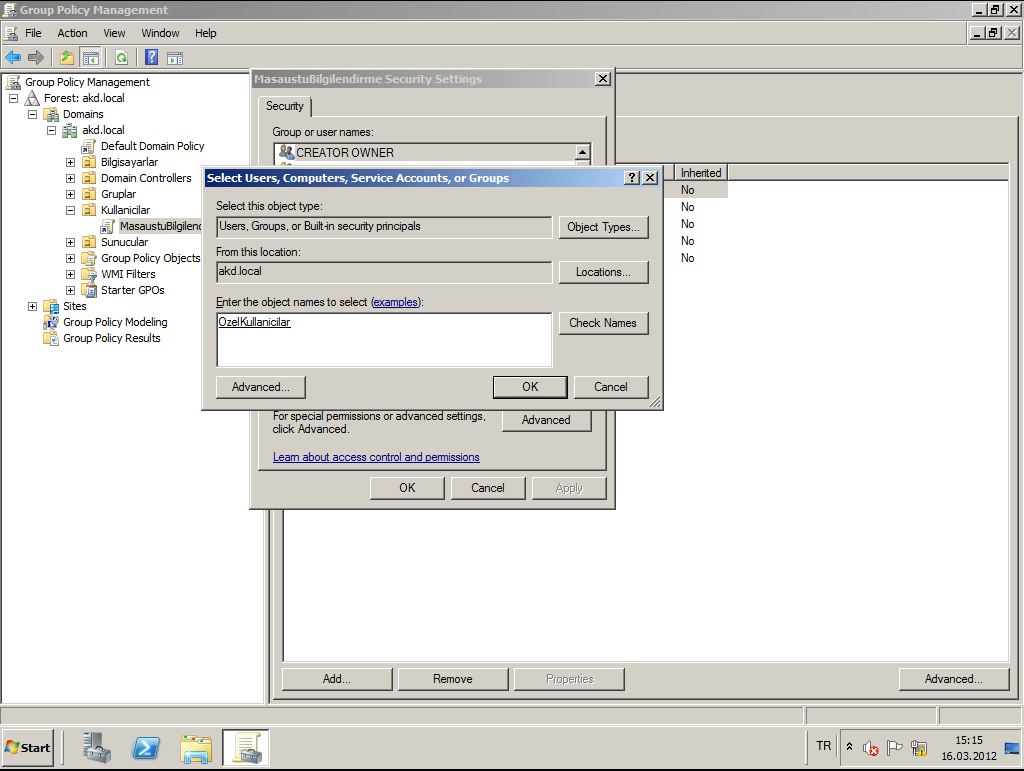This screenshot has width=1024, height=771.
Task: Open the View menu
Action: coord(114,33)
